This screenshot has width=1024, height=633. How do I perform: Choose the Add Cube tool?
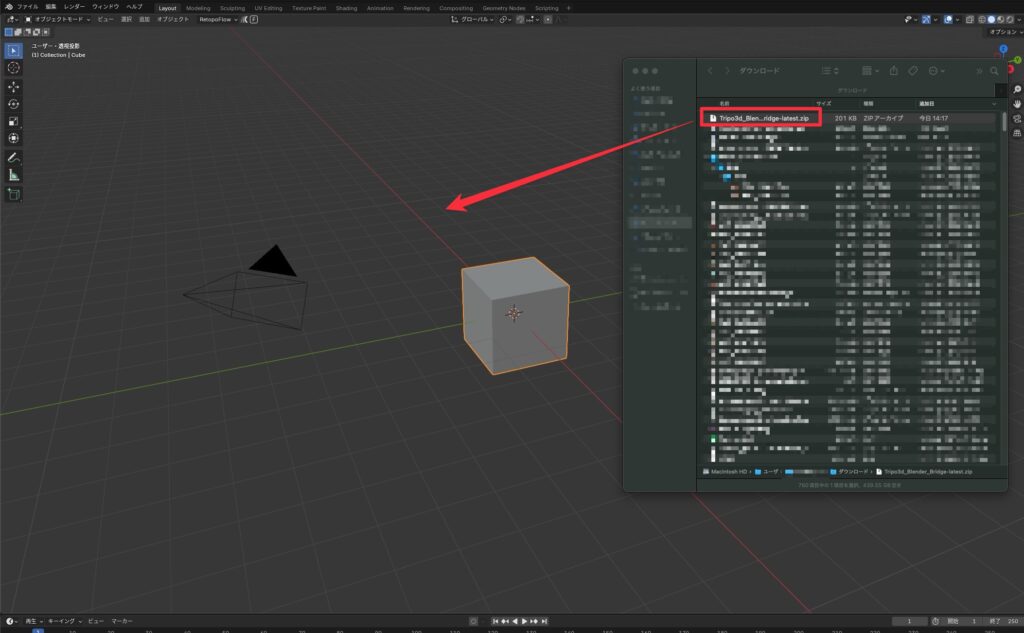pyautogui.click(x=14, y=194)
